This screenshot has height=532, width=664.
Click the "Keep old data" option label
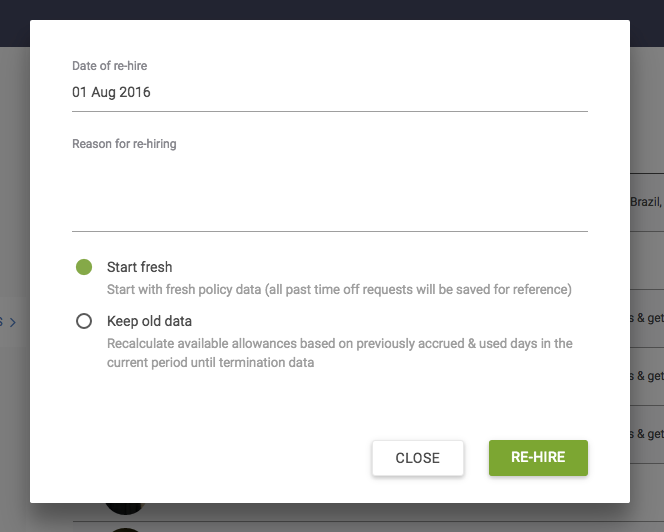coord(150,321)
